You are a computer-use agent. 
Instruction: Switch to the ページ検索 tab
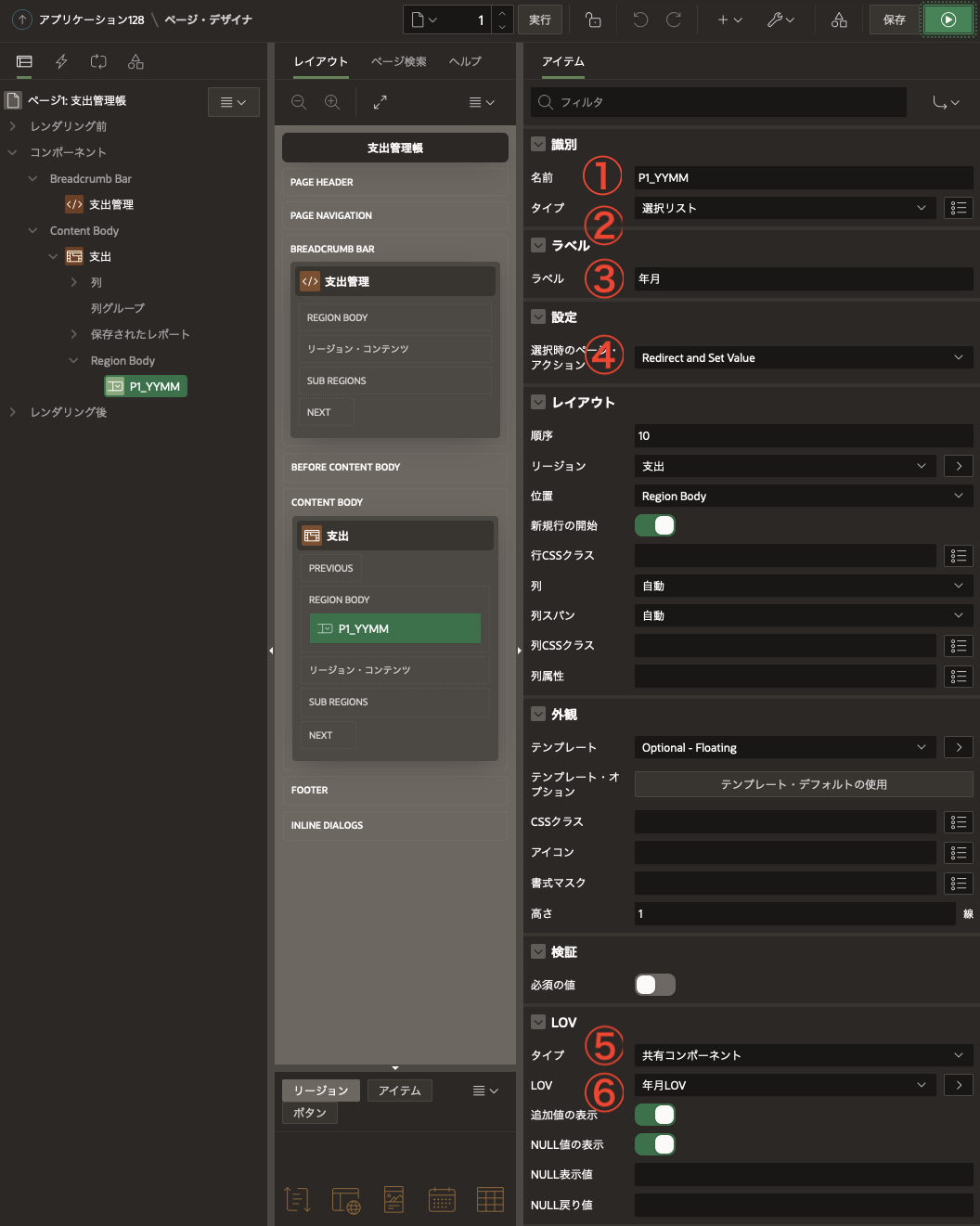[x=399, y=61]
